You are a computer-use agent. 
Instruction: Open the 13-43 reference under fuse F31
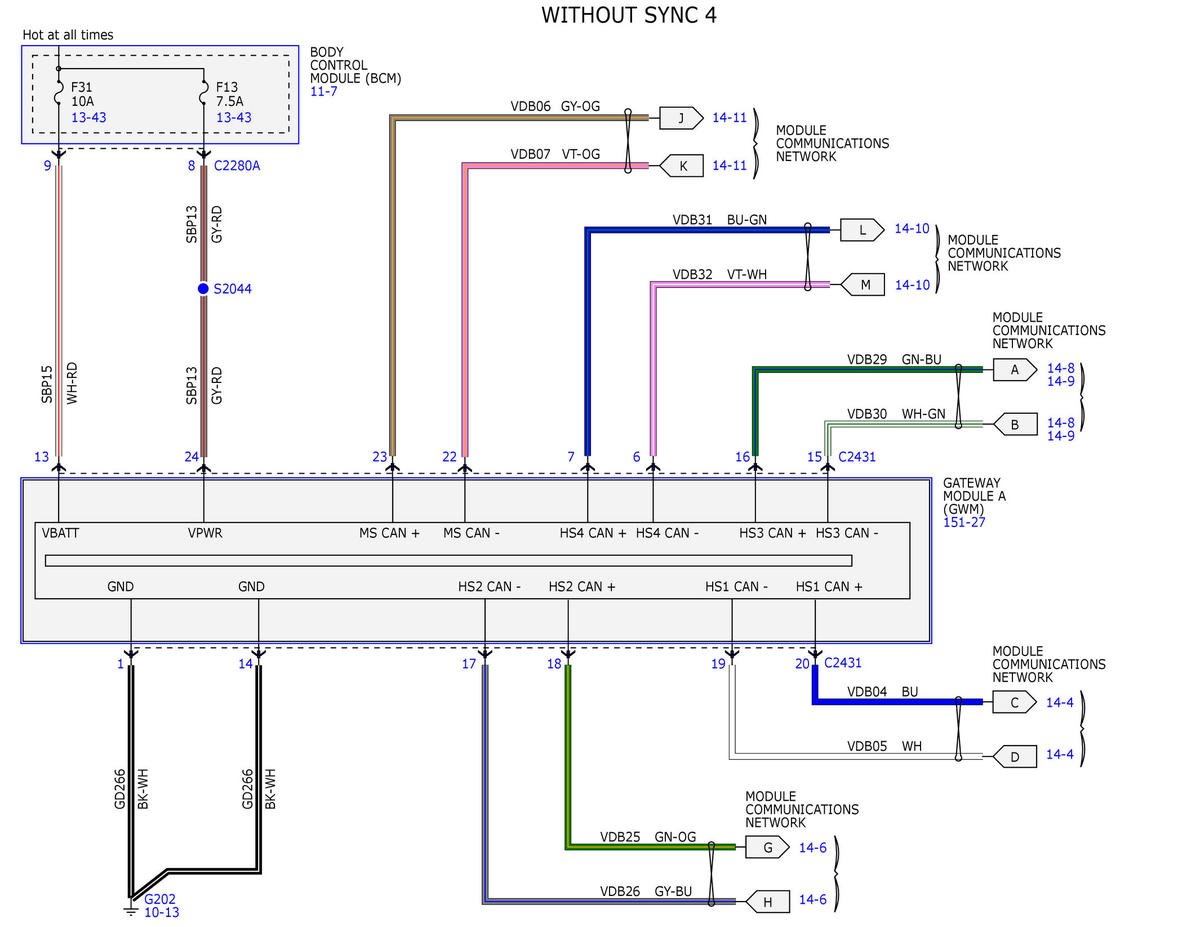89,118
